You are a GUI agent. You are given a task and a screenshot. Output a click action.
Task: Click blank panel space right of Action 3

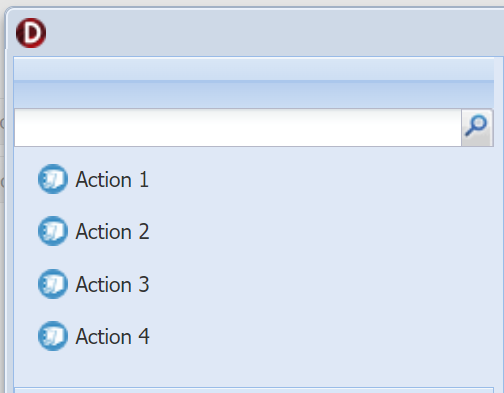(320, 285)
